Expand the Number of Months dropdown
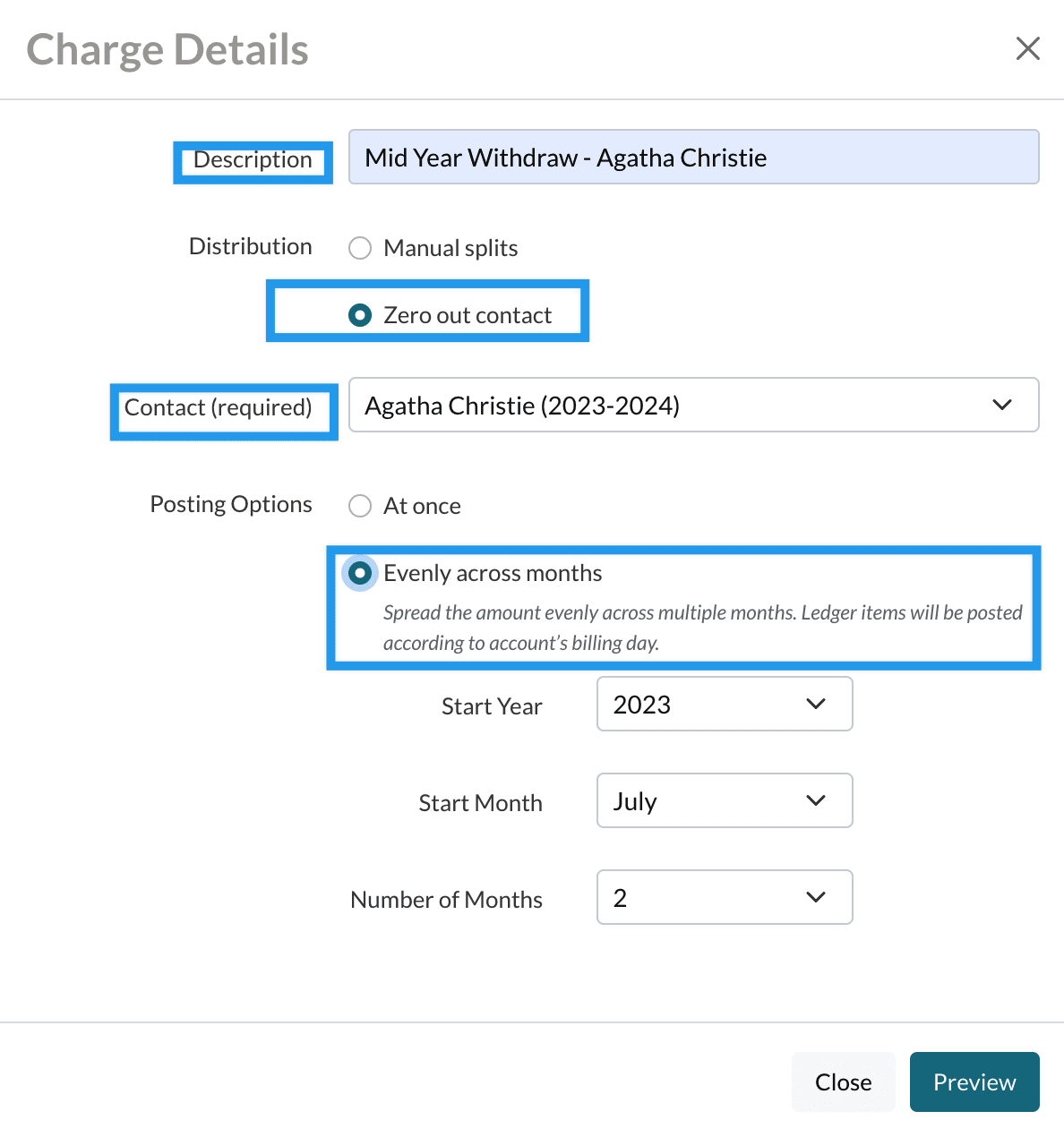Image resolution: width=1064 pixels, height=1137 pixels. pos(724,898)
